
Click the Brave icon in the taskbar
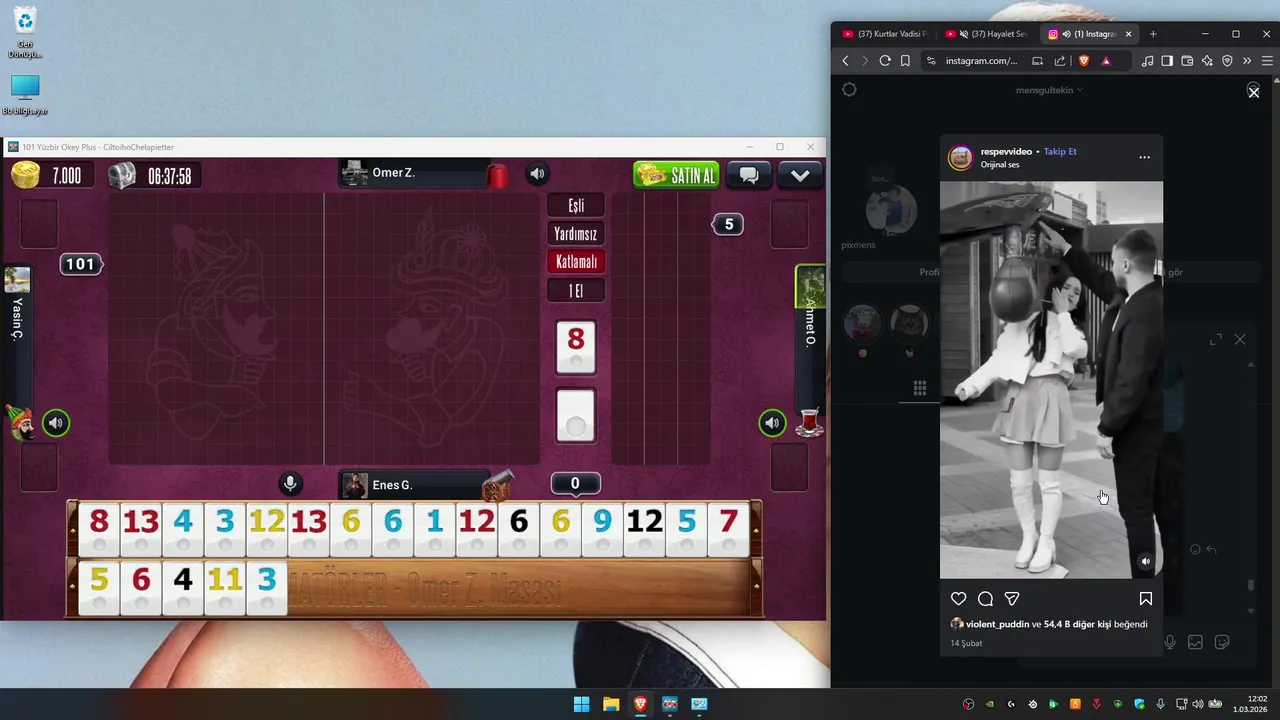click(x=640, y=704)
